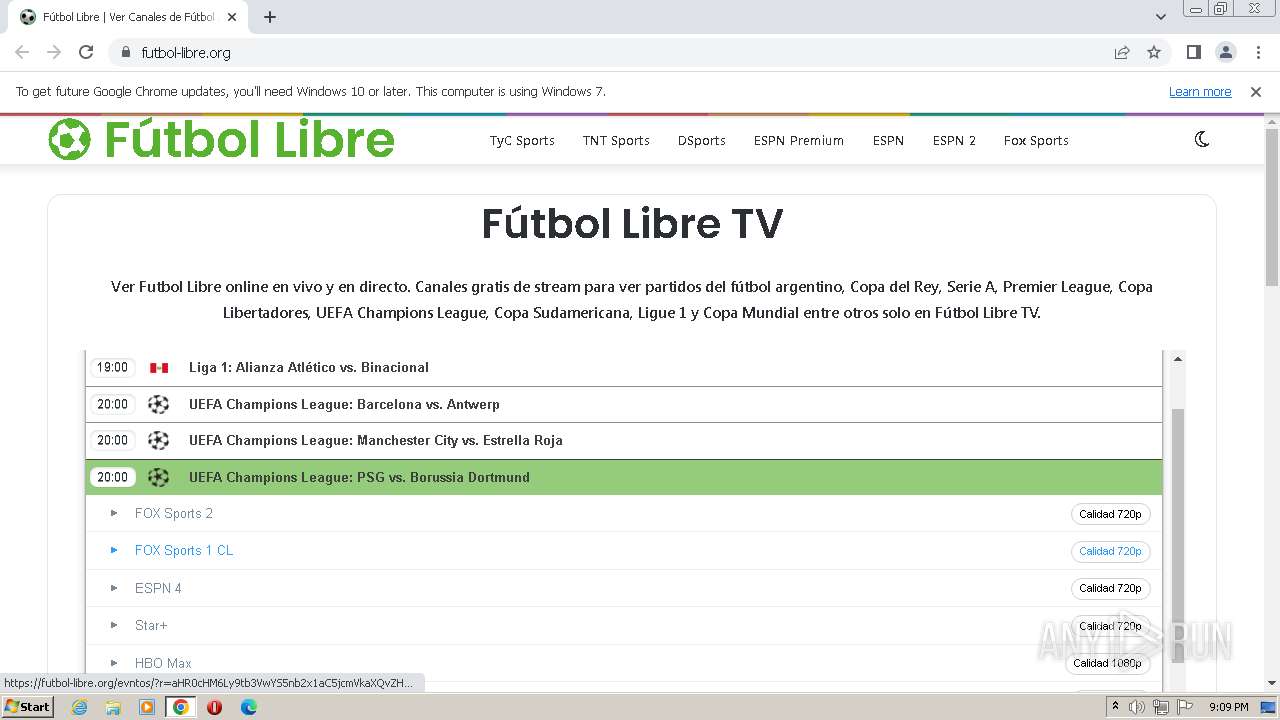Click the match list scrollbar up arrow

1178,358
